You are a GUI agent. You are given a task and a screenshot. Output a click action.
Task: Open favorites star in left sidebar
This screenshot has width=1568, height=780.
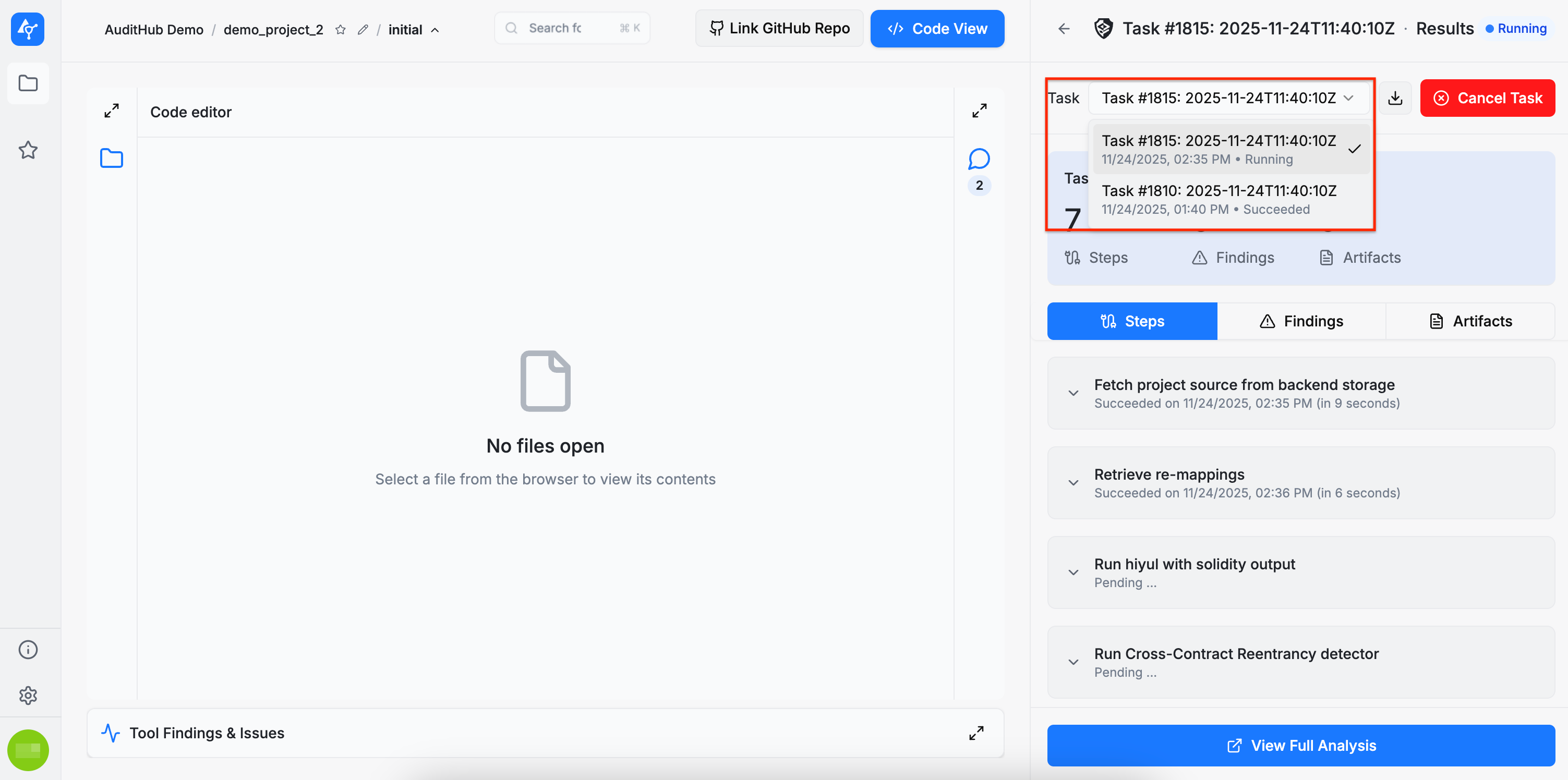(x=28, y=150)
